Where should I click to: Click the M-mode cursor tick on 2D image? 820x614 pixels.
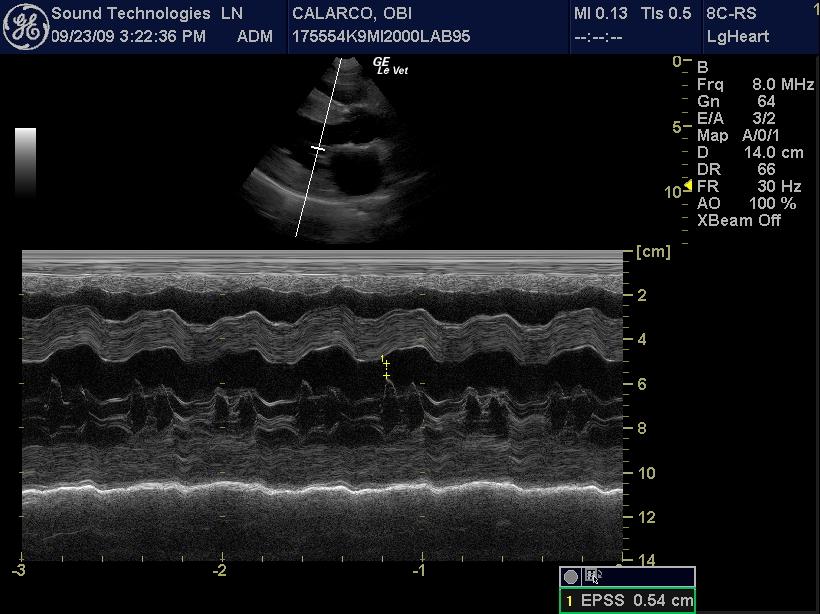(318, 149)
